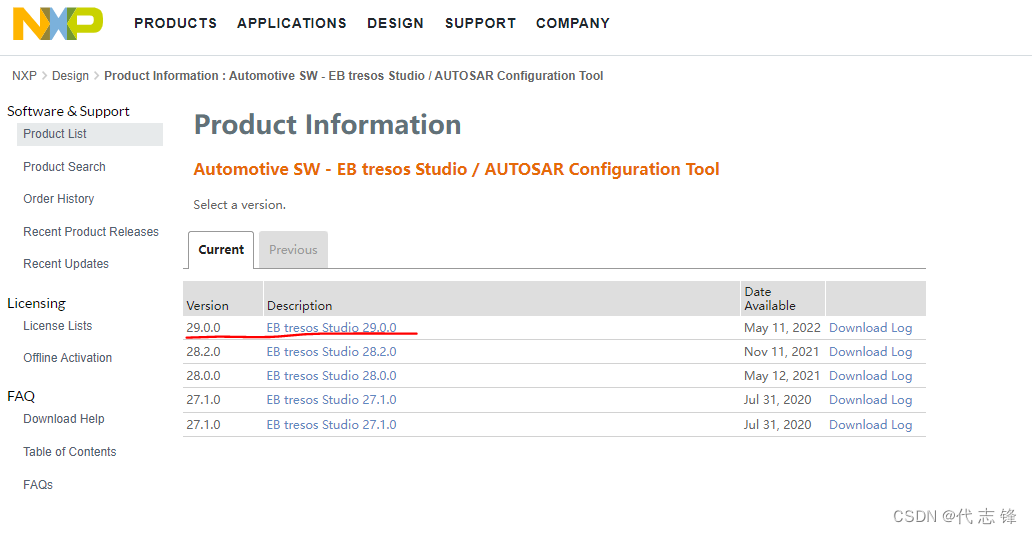Open the APPLICATIONS menu

pos(292,23)
